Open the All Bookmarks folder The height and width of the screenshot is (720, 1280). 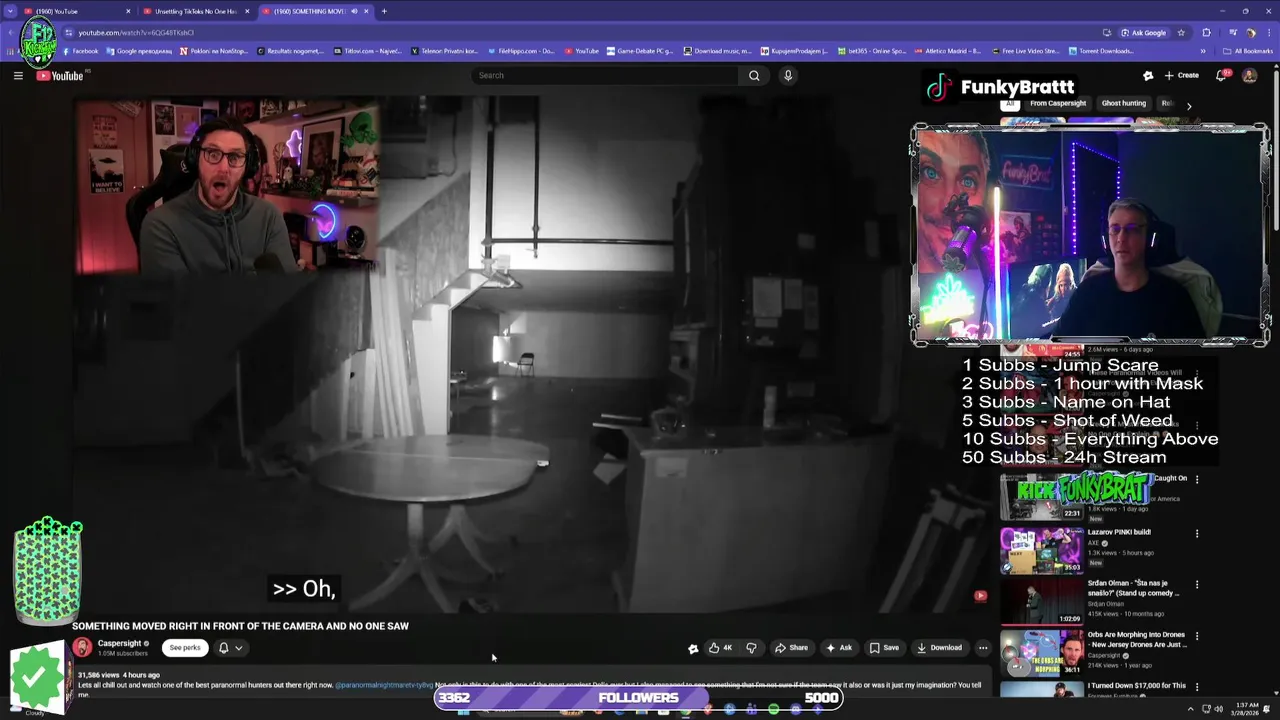[1248, 51]
